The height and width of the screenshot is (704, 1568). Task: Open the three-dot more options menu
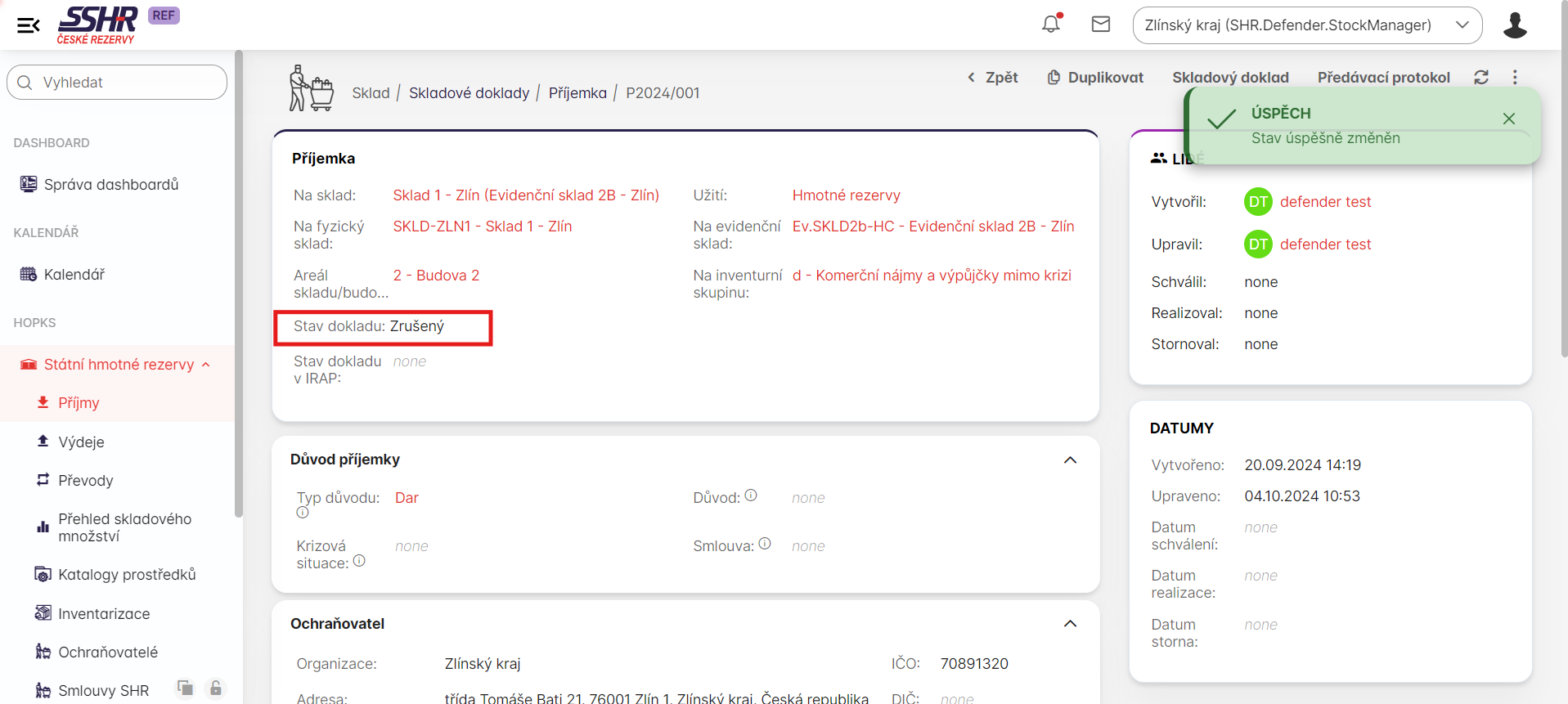[x=1515, y=77]
